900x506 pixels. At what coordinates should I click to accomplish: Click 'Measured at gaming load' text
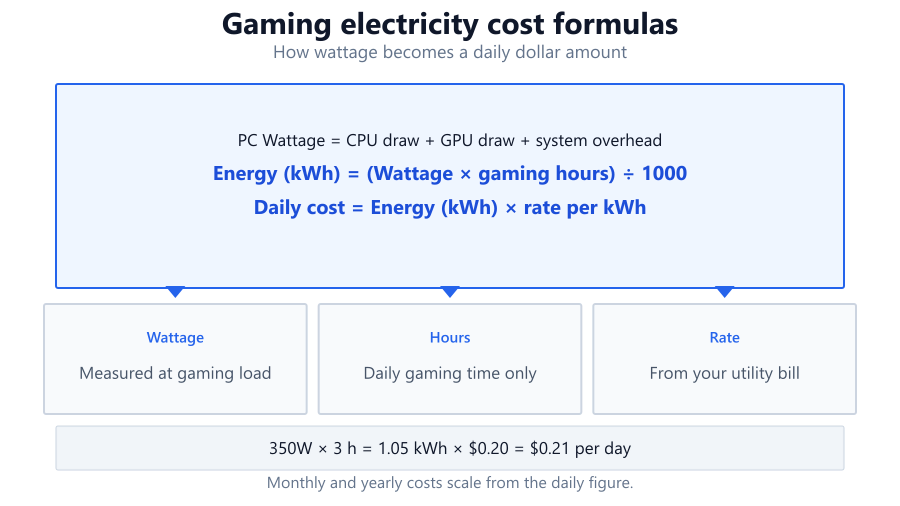[x=175, y=373]
